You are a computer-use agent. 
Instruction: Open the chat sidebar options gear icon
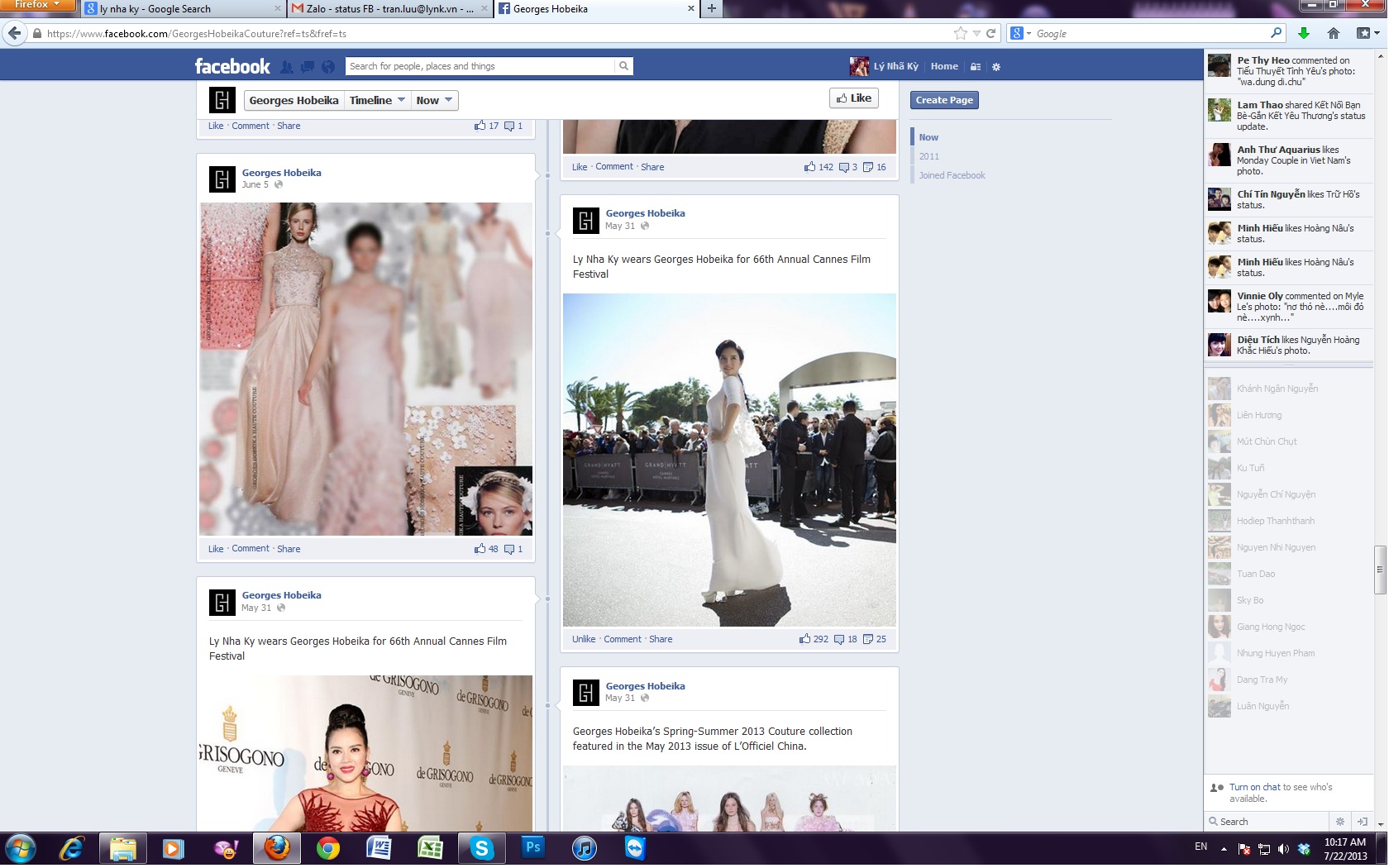click(x=1340, y=821)
